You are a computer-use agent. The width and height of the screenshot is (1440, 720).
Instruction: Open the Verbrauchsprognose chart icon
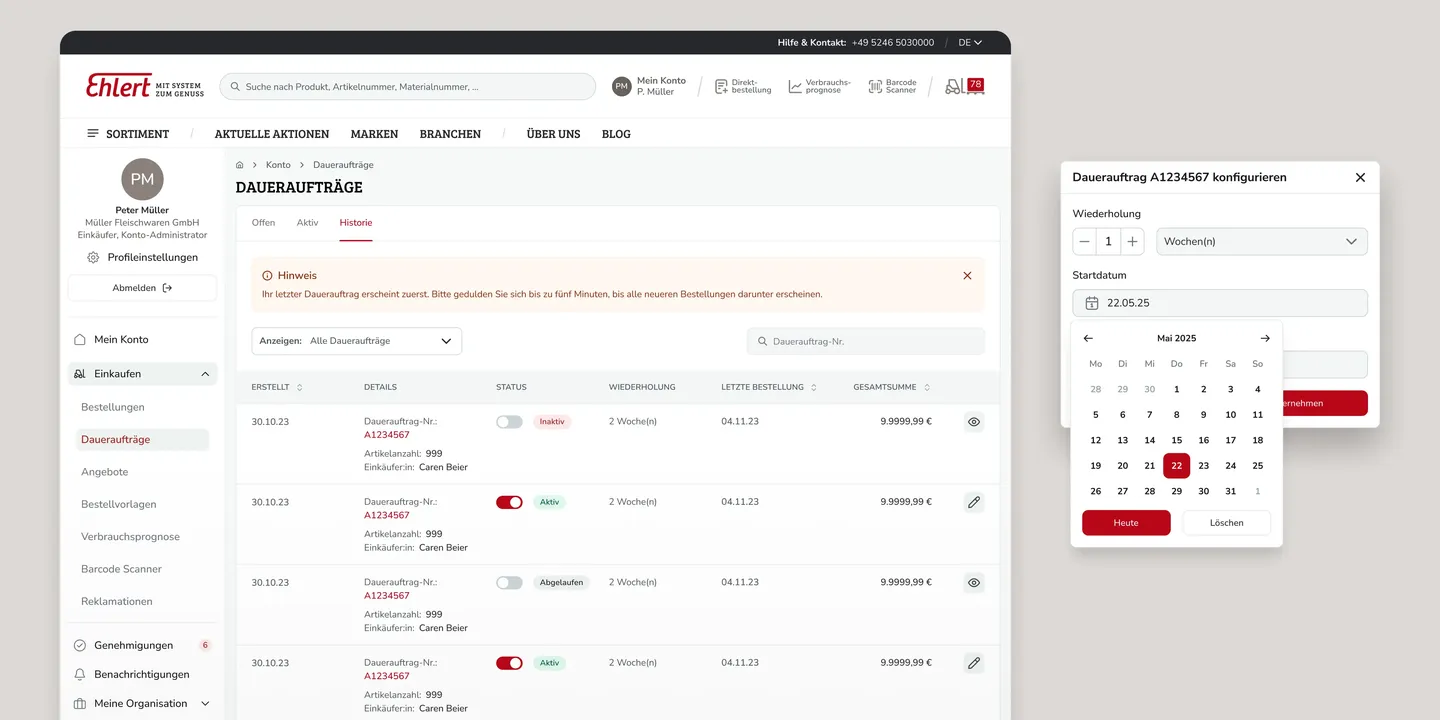point(793,86)
